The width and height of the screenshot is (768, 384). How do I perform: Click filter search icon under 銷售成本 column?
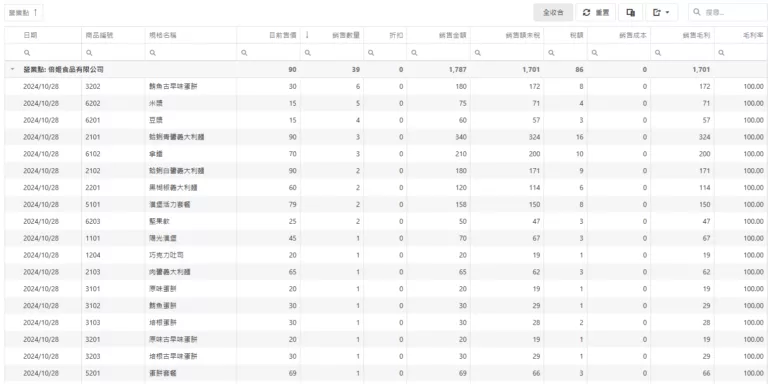coord(594,52)
